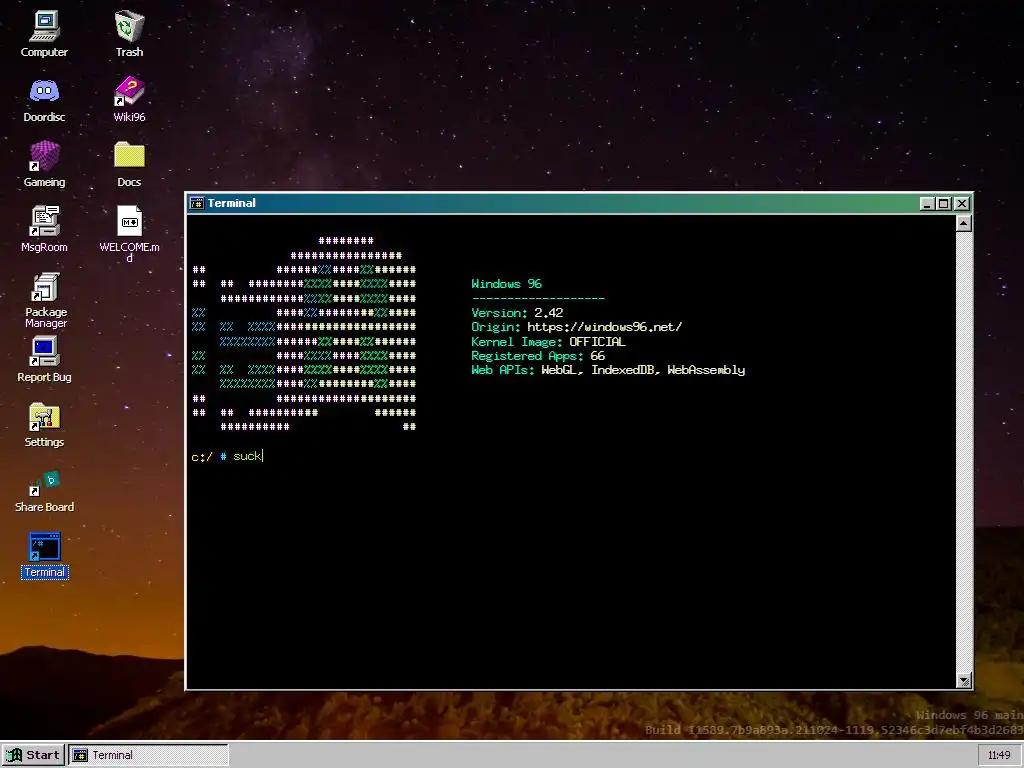The image size is (1024, 768).
Task: Click the Terminal window title bar icon
Action: [197, 203]
